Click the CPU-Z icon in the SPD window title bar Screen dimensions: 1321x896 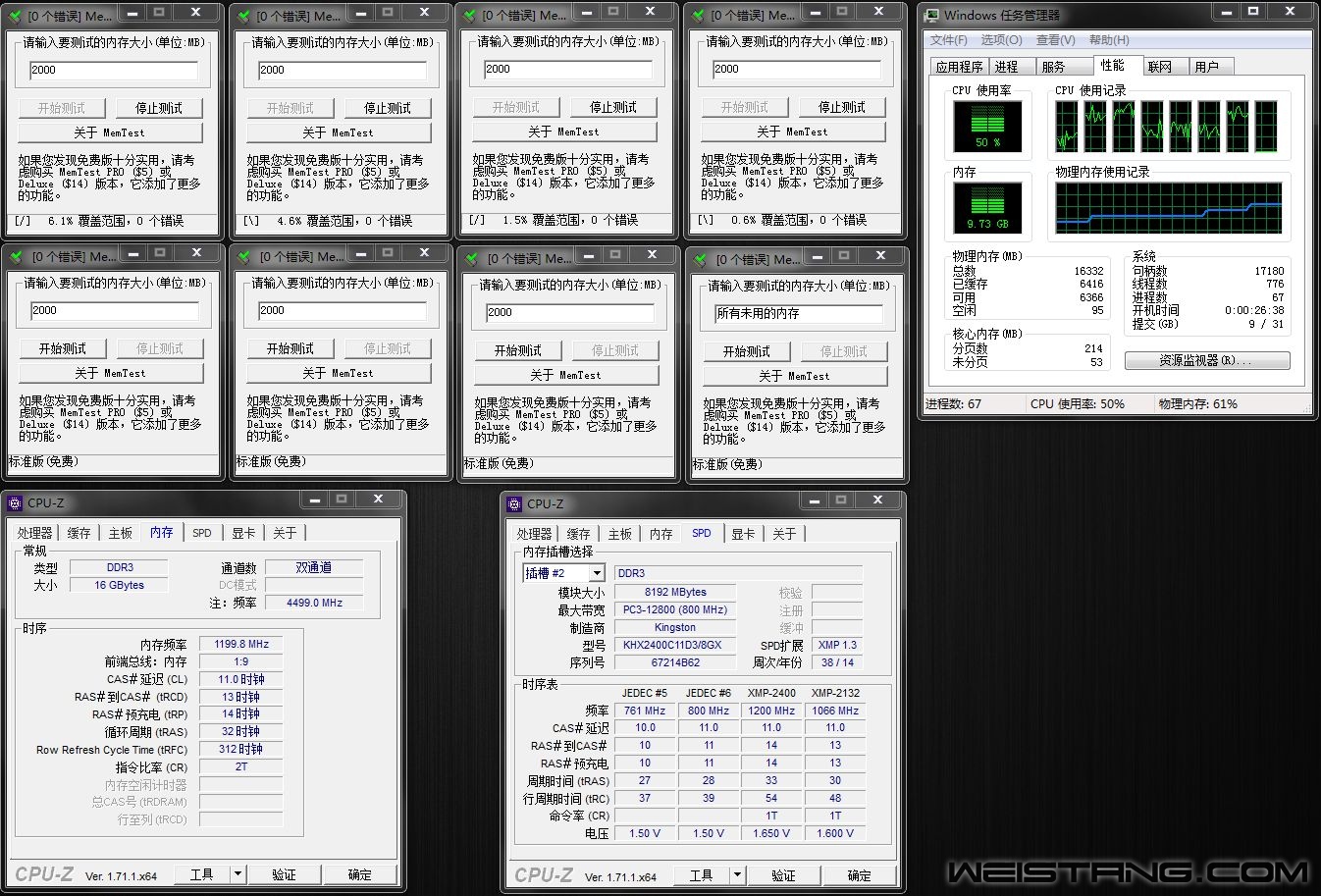click(x=514, y=504)
